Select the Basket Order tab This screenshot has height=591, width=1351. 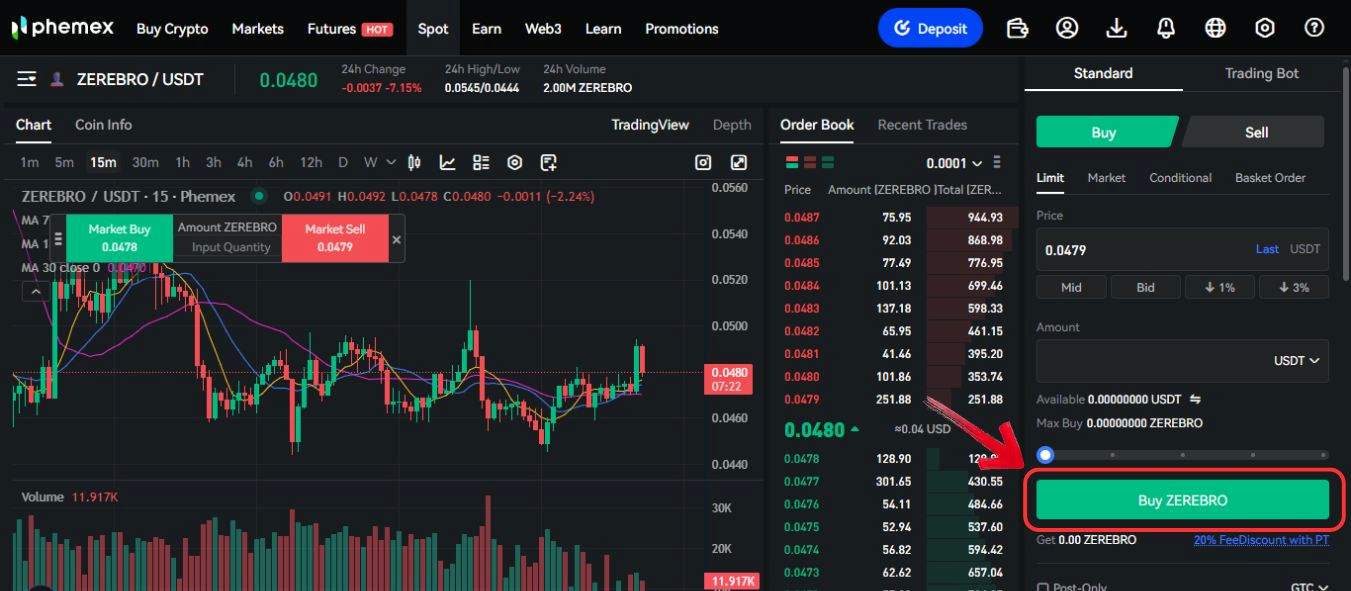tap(1270, 178)
